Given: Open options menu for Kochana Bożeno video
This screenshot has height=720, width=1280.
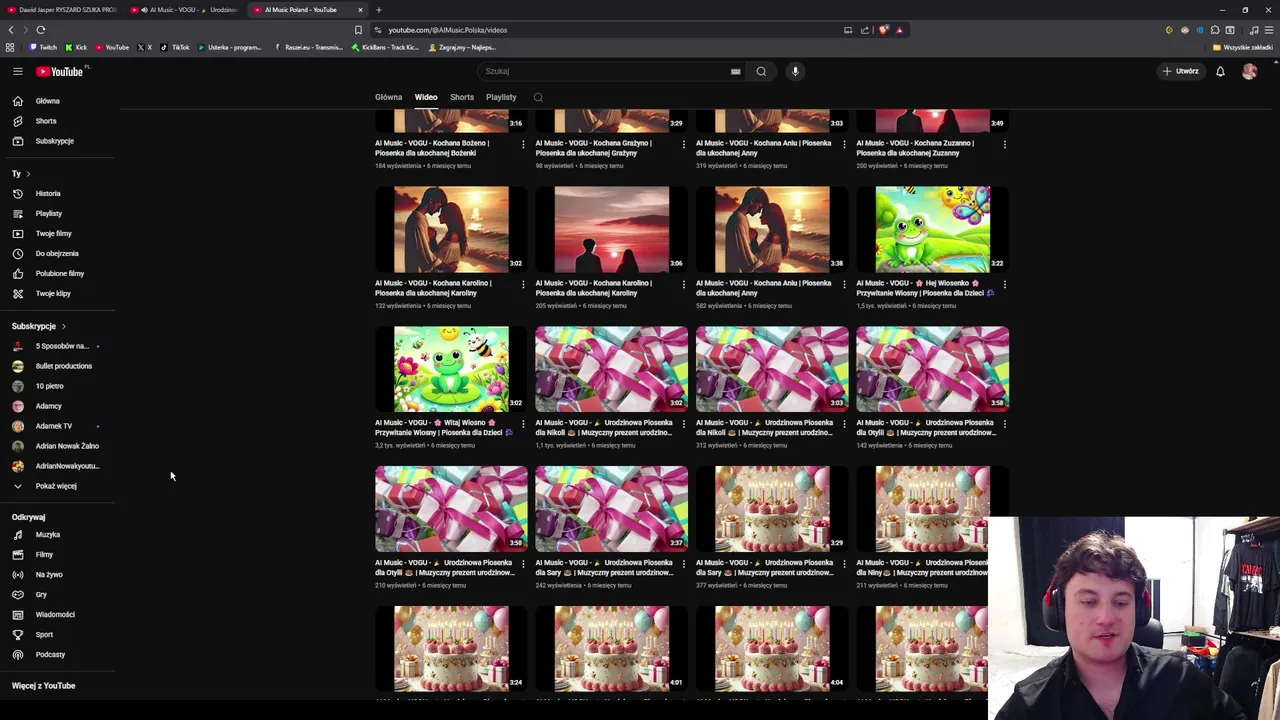Looking at the screenshot, I should tap(523, 144).
